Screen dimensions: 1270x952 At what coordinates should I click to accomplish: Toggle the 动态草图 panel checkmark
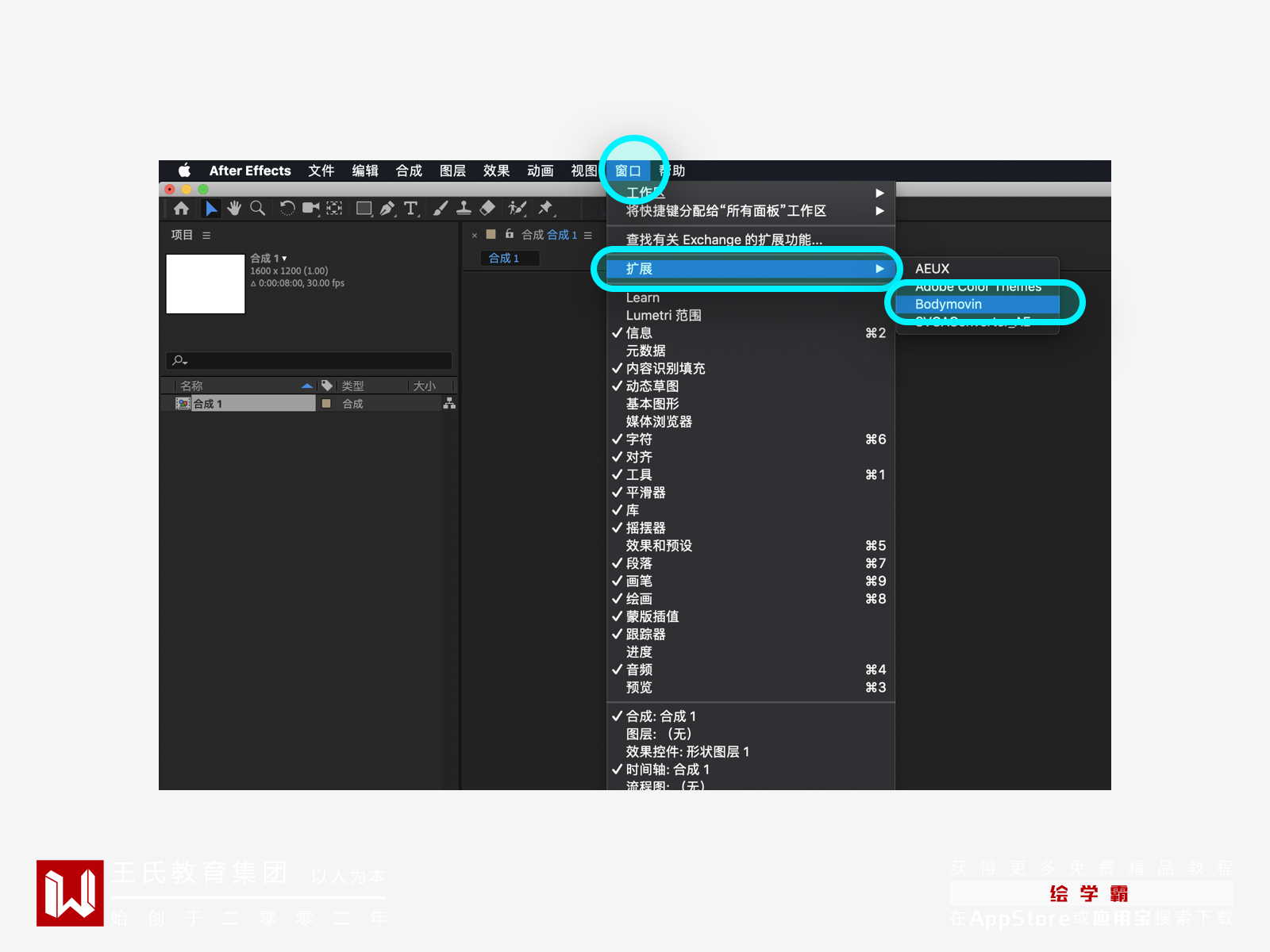coord(617,386)
